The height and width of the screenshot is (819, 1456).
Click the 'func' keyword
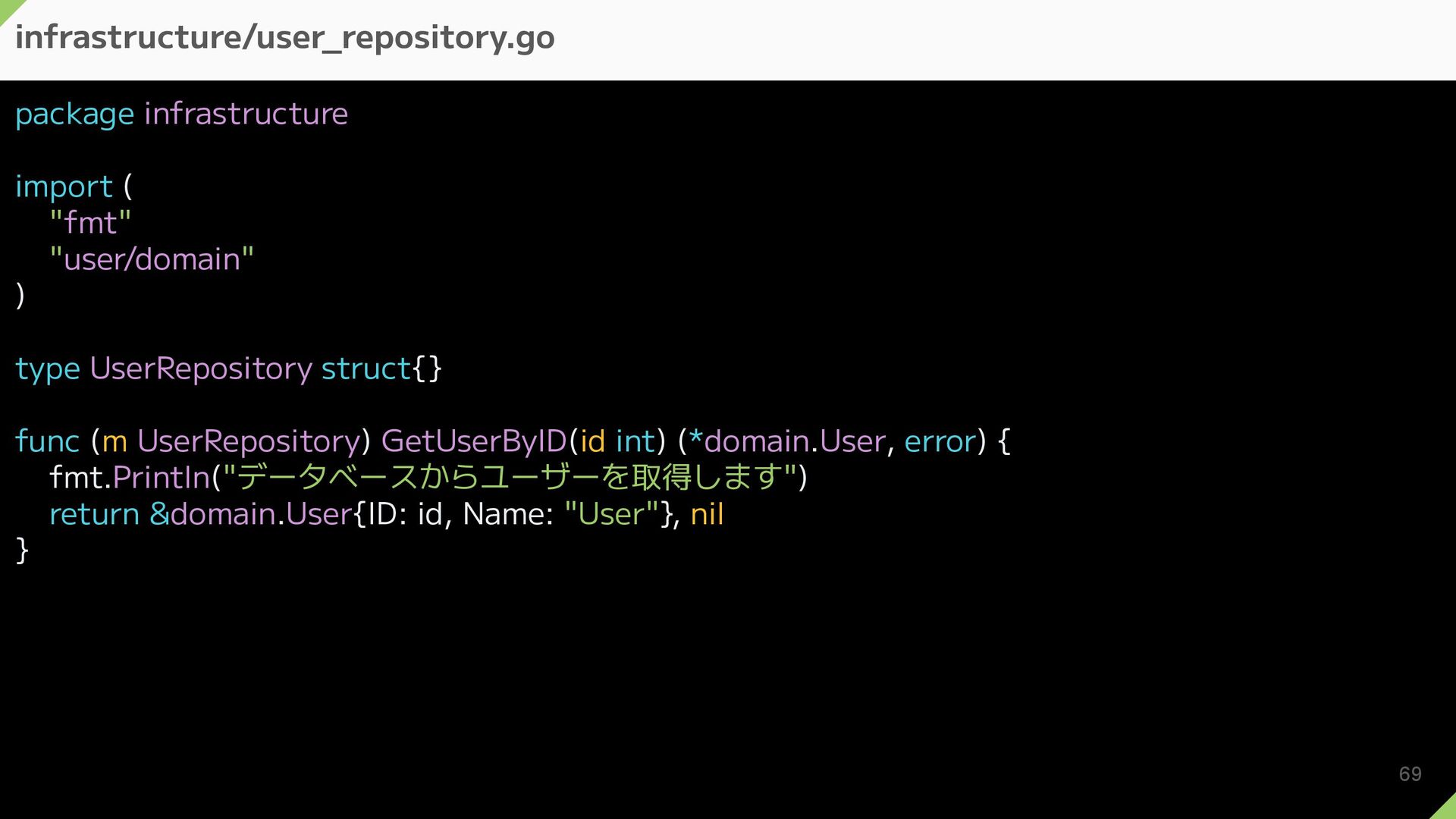pos(47,441)
